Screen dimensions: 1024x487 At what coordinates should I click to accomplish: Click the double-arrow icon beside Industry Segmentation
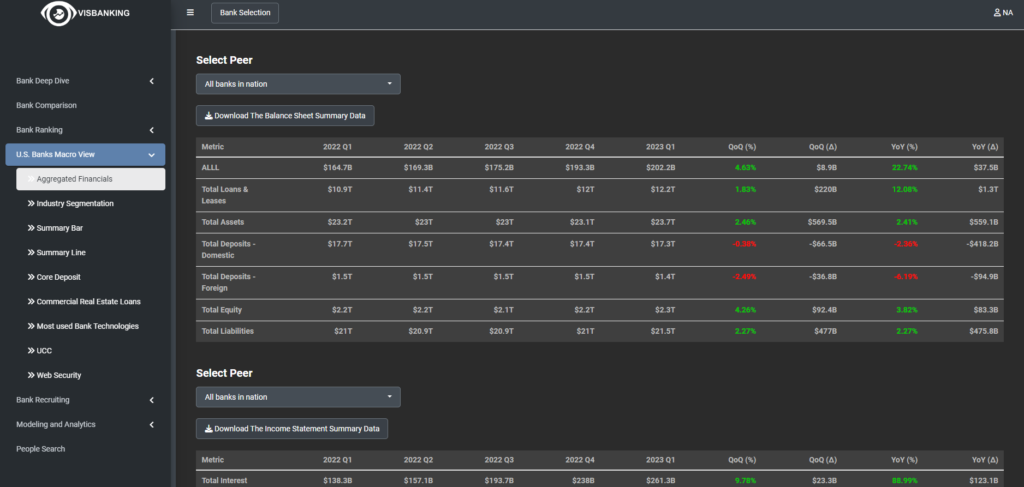pos(31,204)
